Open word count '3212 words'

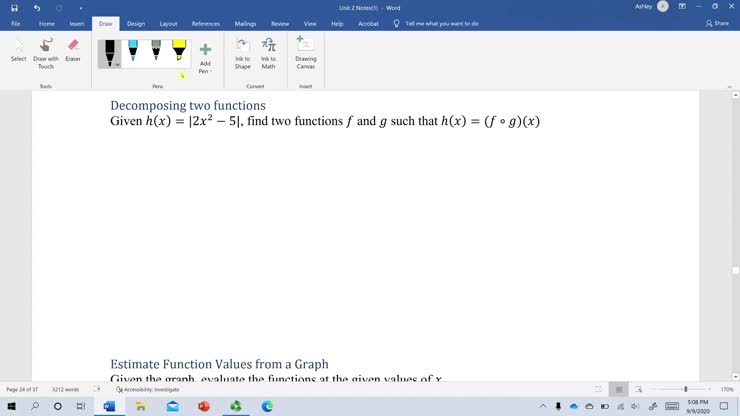(66, 390)
